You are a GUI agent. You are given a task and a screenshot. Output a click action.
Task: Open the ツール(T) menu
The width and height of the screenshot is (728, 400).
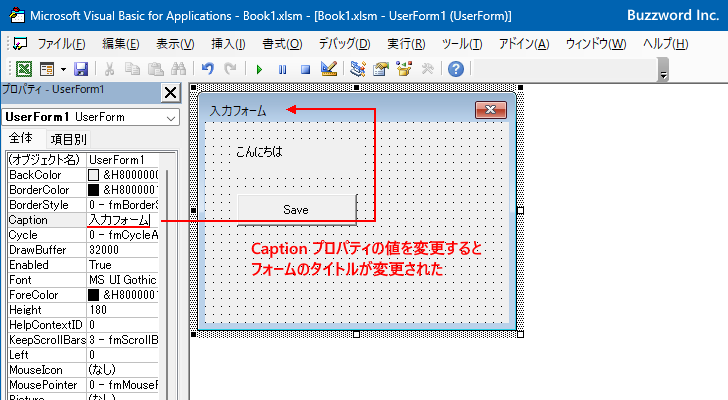tap(462, 44)
